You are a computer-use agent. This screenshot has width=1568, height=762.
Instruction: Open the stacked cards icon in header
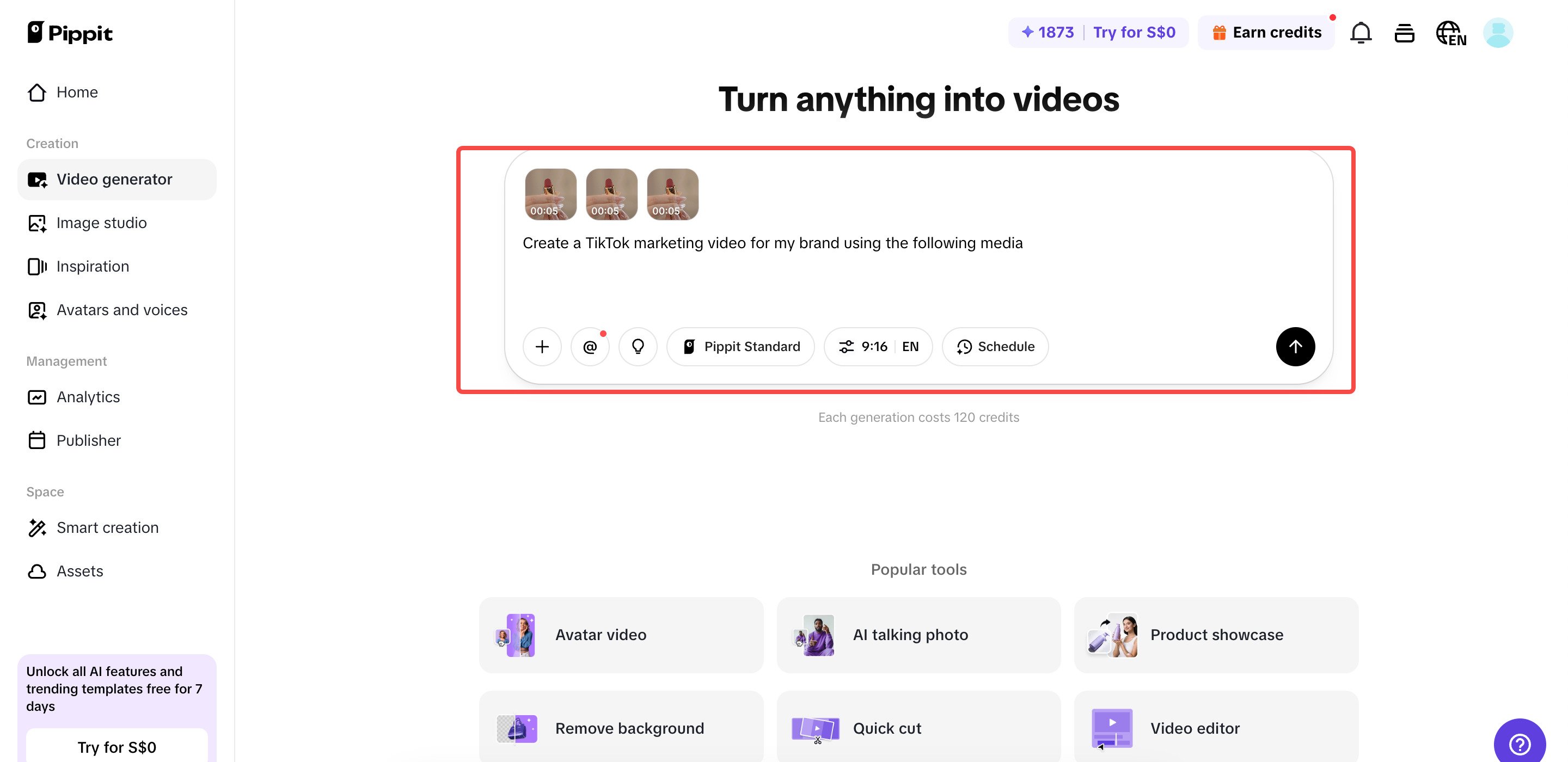pyautogui.click(x=1404, y=32)
